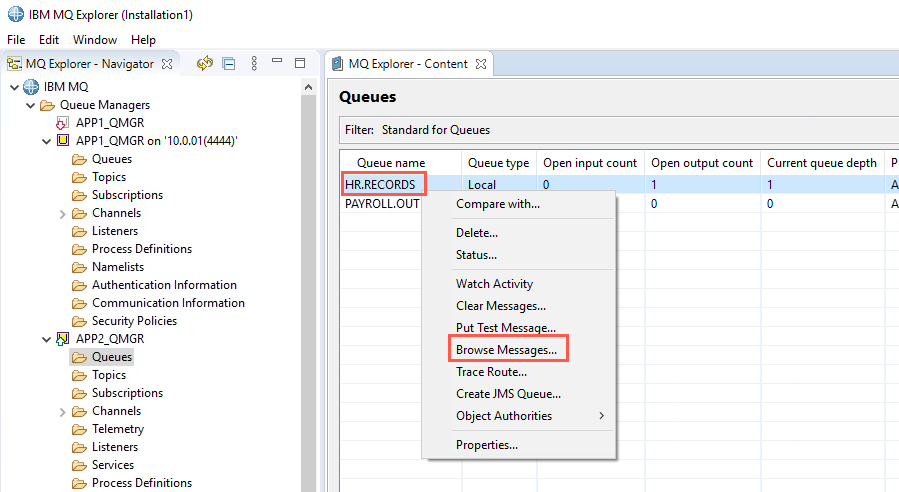
Task: Click Subscriptions folder icon under APP1_QMGR remote
Action: pos(79,196)
